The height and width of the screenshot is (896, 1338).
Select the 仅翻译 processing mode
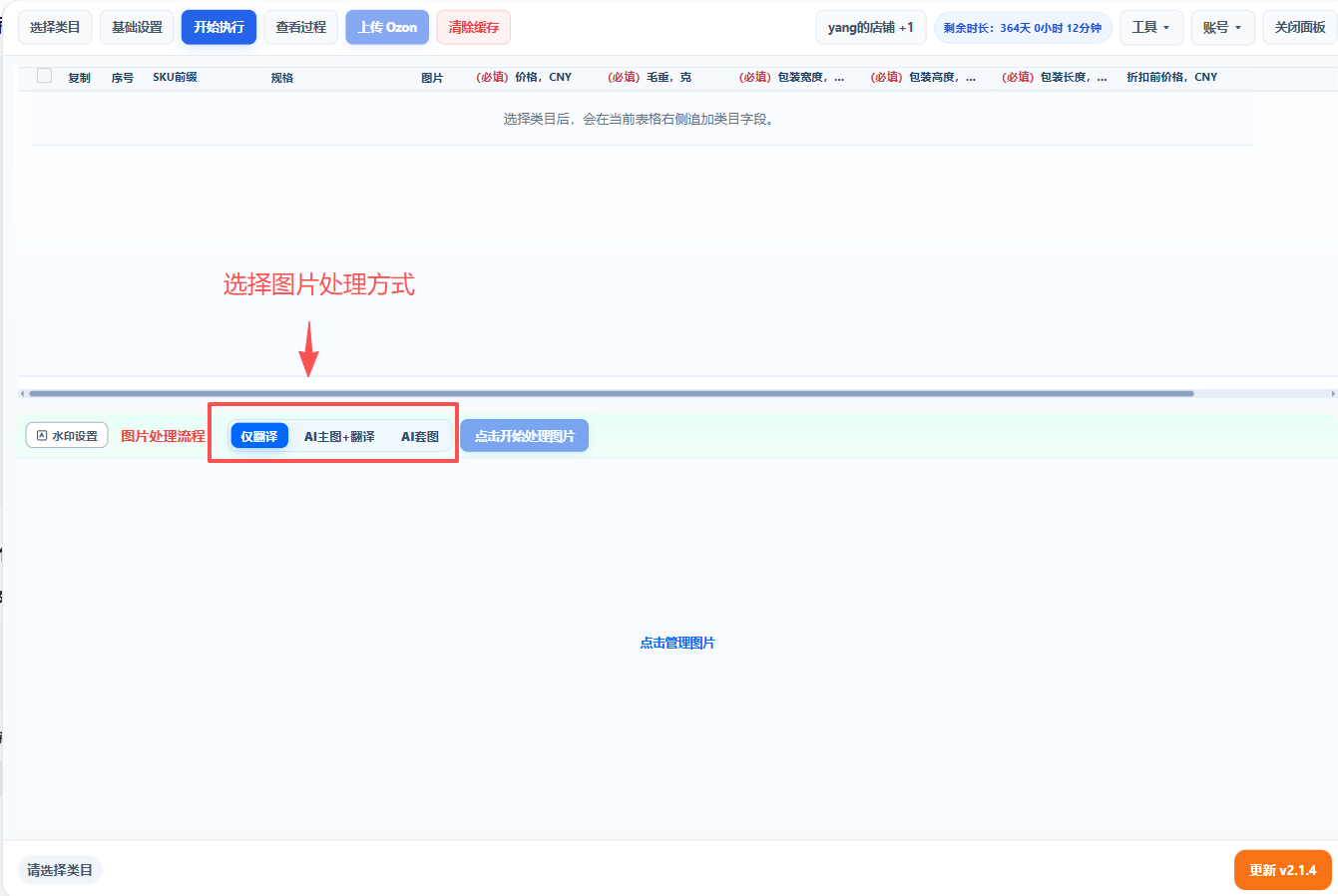point(259,436)
